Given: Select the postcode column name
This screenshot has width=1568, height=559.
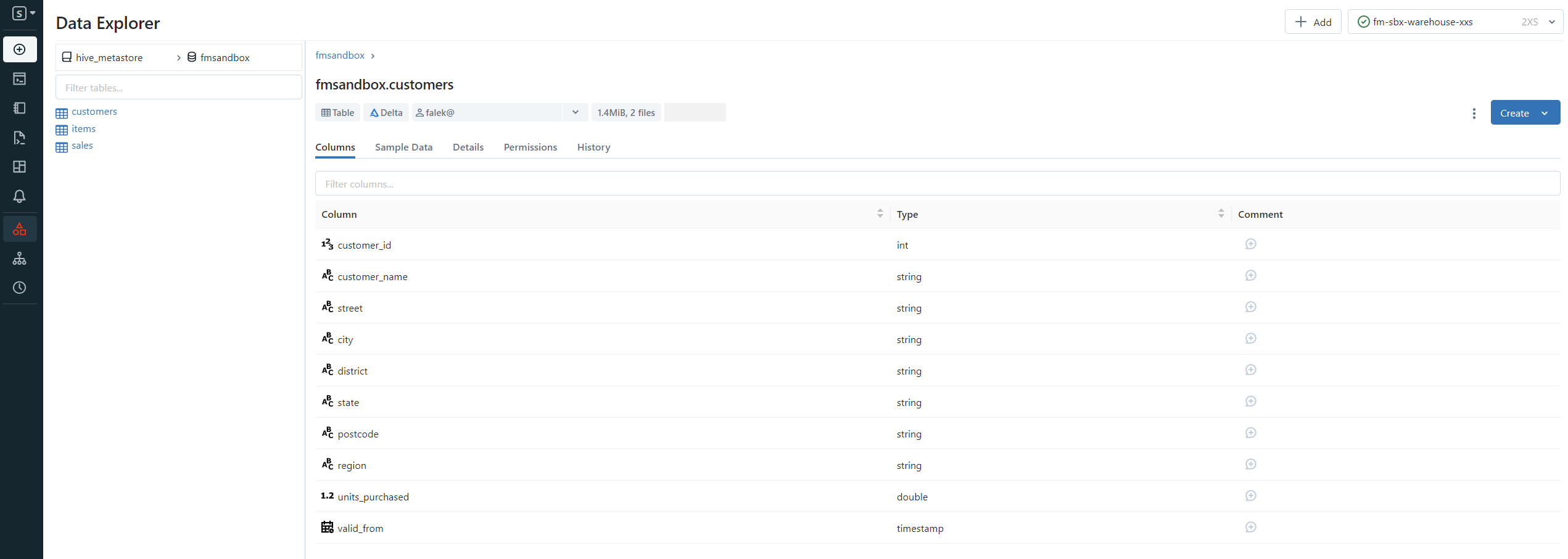Looking at the screenshot, I should [358, 434].
